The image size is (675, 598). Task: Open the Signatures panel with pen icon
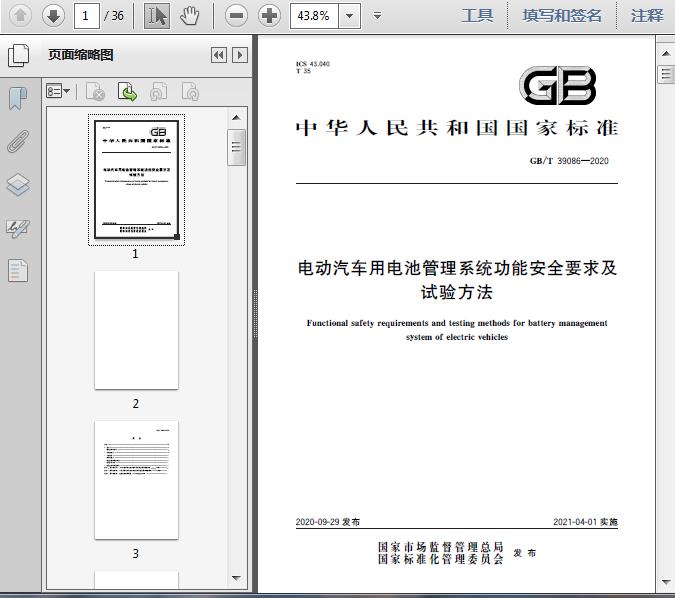coord(18,228)
